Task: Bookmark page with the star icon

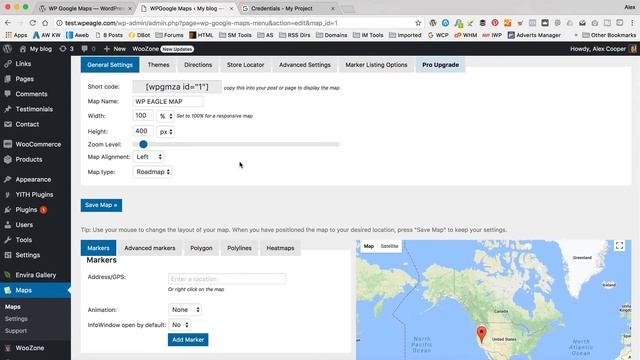Action: (x=418, y=23)
